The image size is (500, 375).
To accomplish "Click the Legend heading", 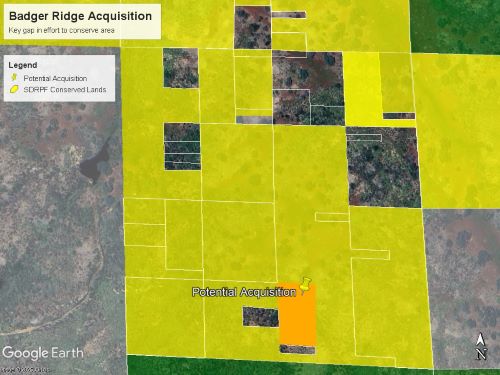I will tap(23, 65).
